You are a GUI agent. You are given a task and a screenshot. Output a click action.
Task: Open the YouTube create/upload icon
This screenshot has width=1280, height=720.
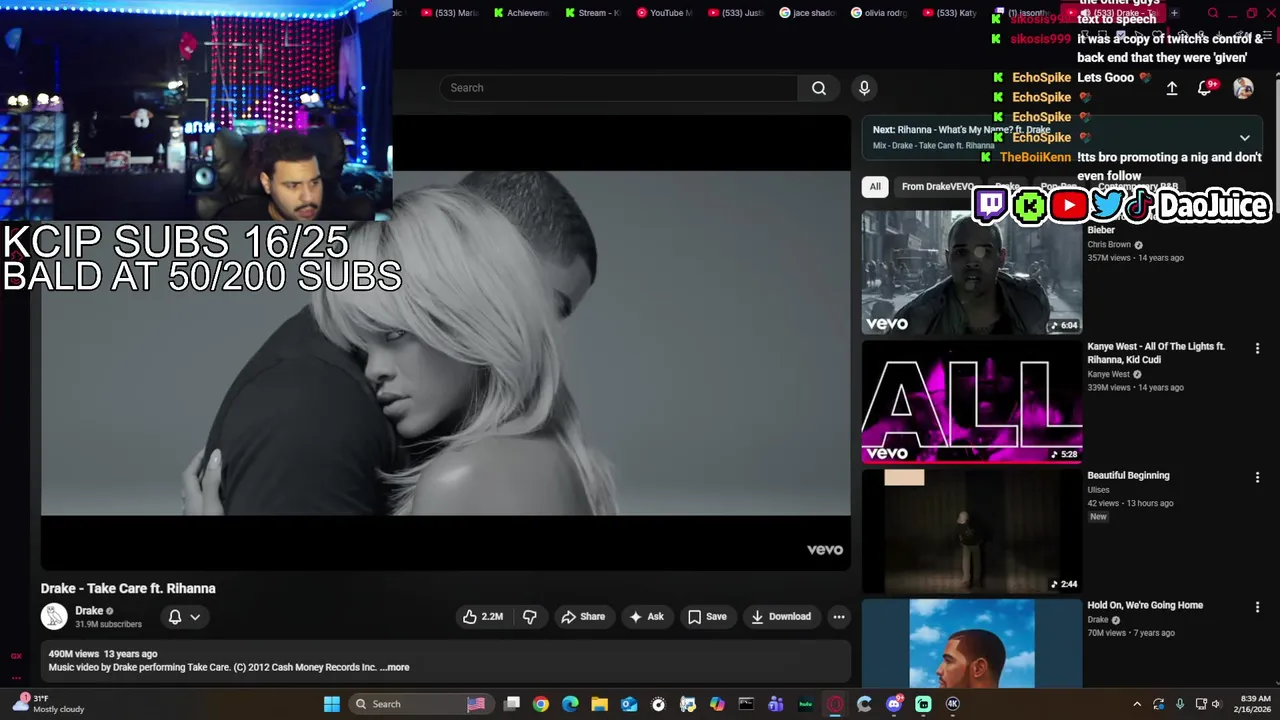pyautogui.click(x=1172, y=88)
